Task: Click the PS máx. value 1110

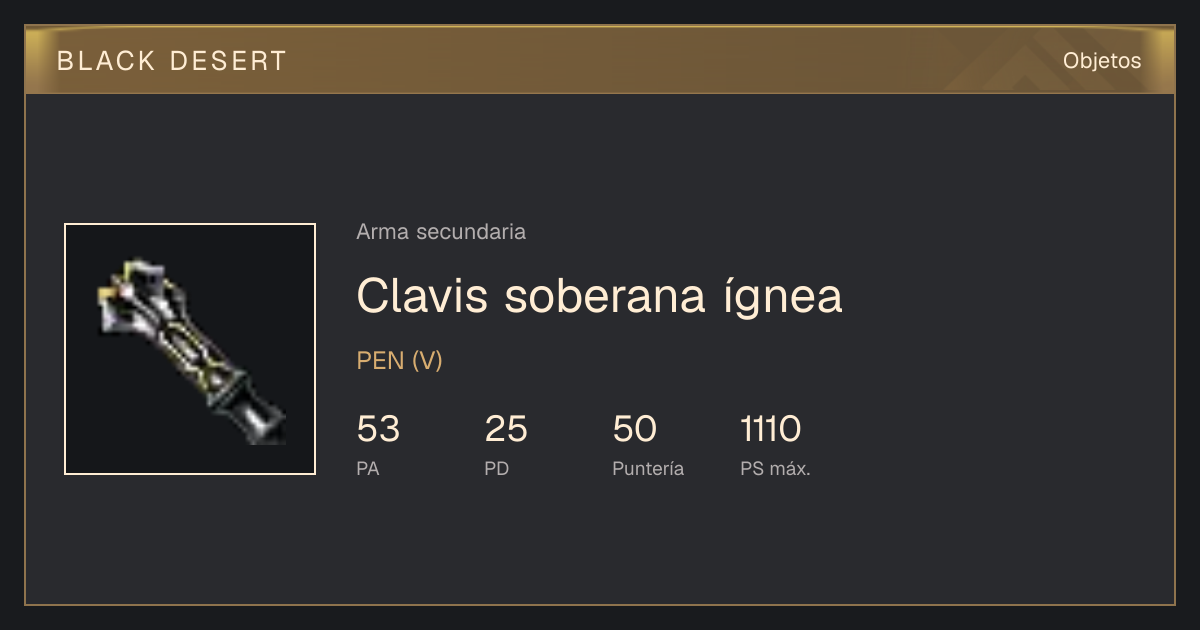Action: point(770,429)
